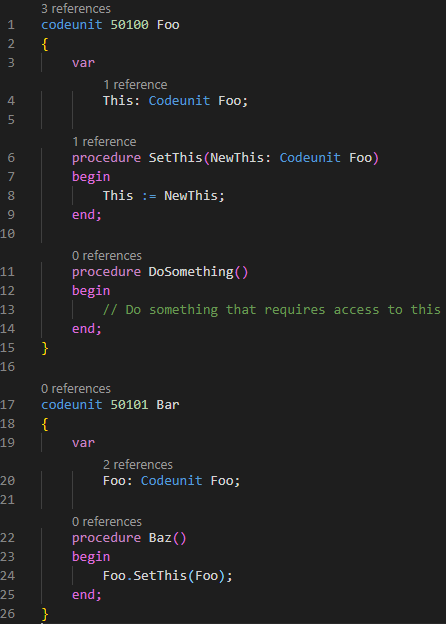The image size is (446, 624).
Task: Click the 50101 codeunit ID number
Action: click(x=129, y=405)
